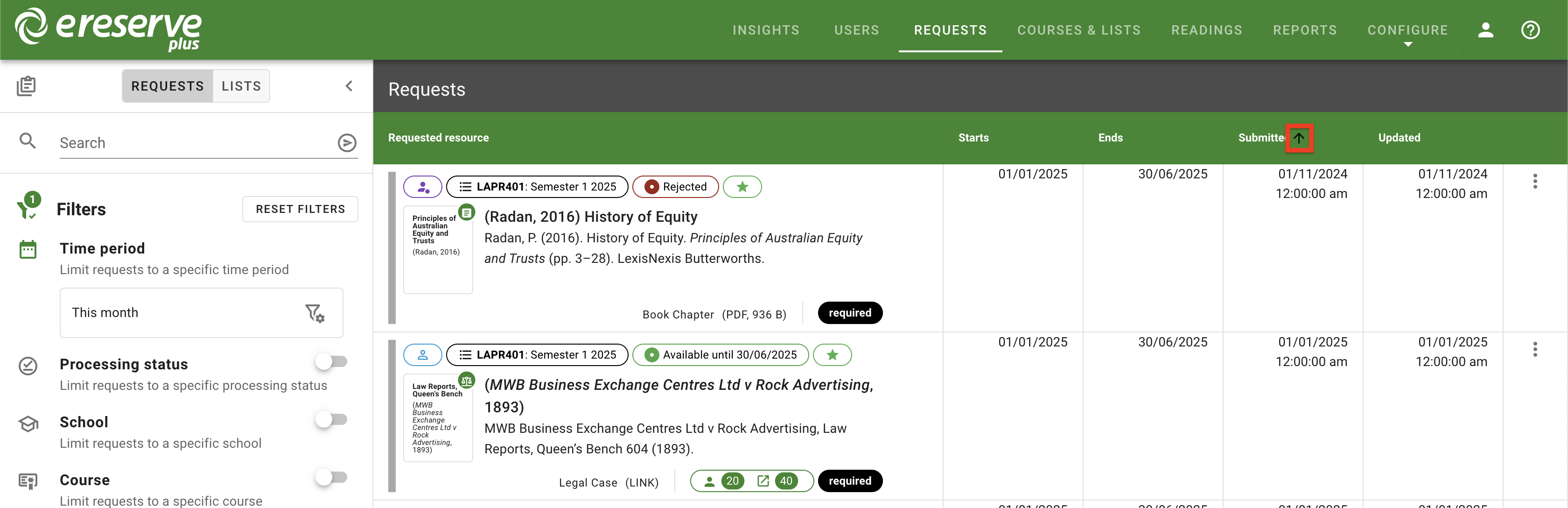Screen dimensions: 1568x508
Task: Enable the School filter toggle
Action: click(332, 419)
